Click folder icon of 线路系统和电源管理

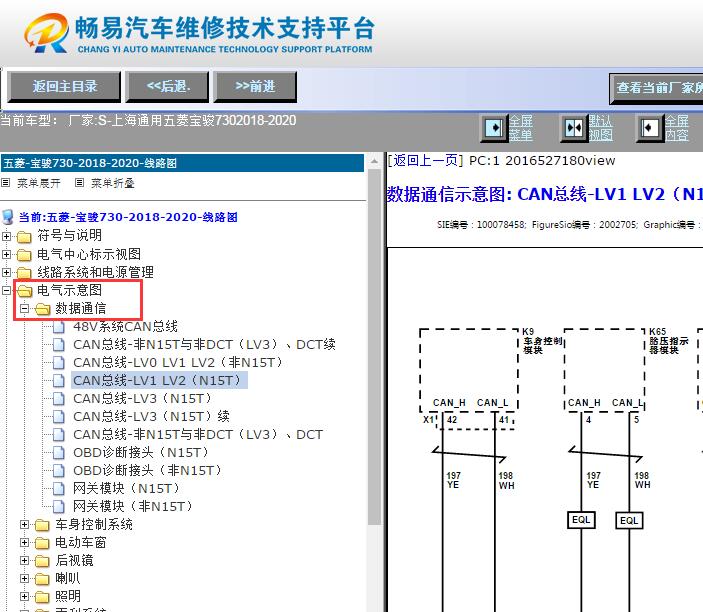click(24, 273)
